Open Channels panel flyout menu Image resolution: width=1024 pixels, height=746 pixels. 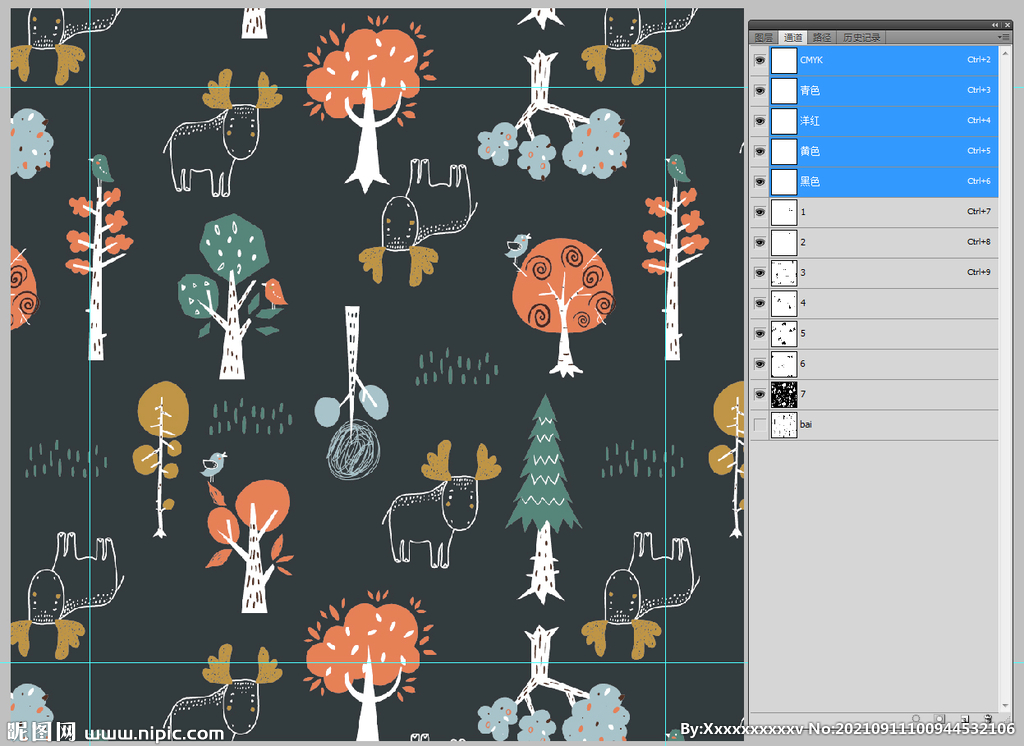point(1004,37)
